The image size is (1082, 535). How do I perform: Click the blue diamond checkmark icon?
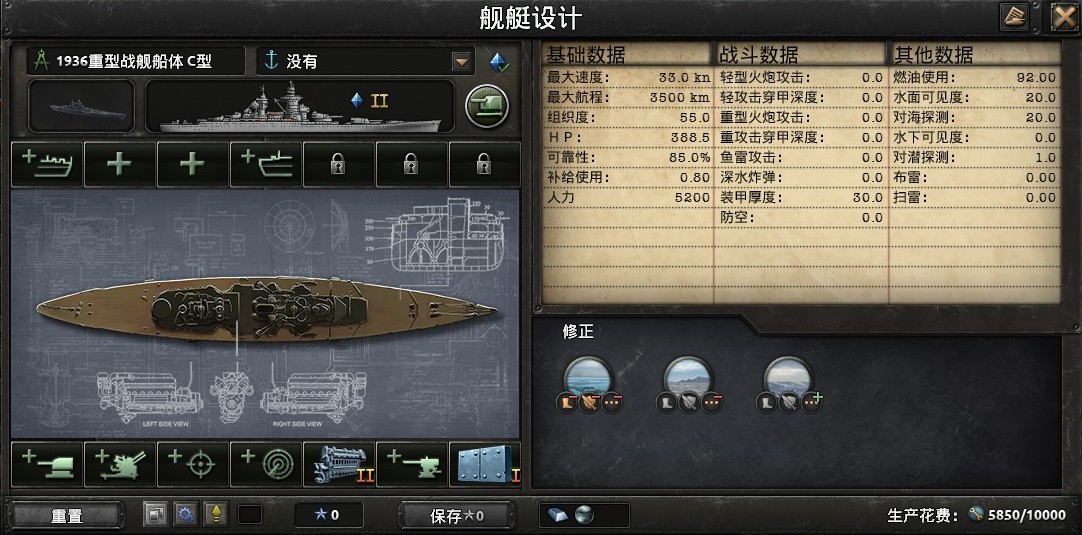(x=500, y=62)
